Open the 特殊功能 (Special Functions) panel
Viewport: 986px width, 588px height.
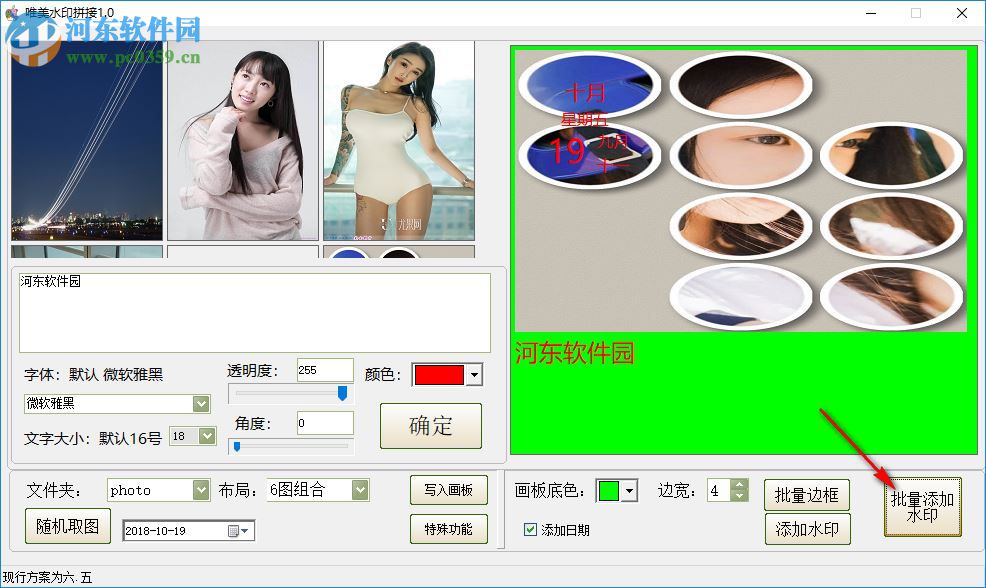pyautogui.click(x=448, y=530)
